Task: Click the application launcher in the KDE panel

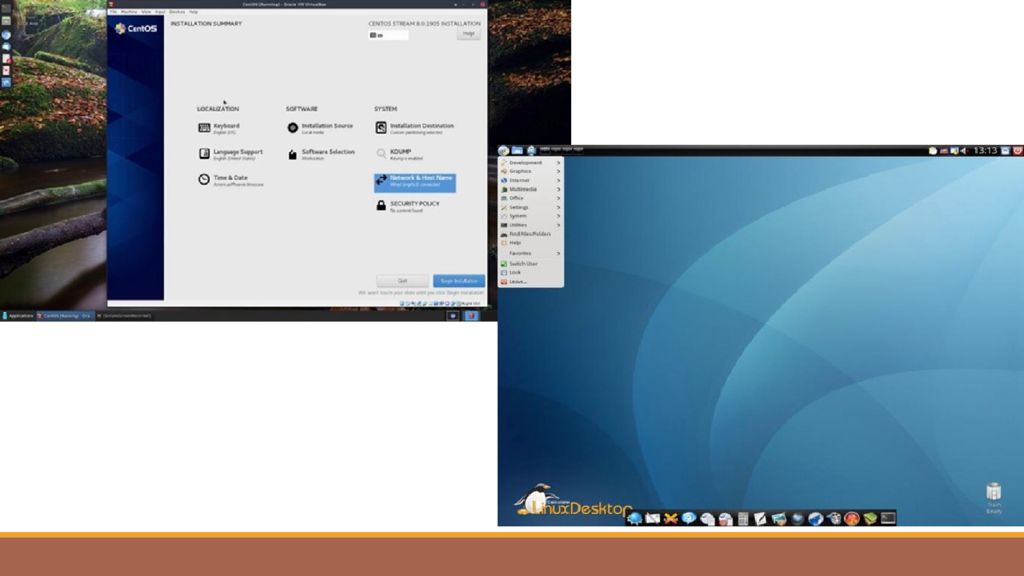Action: click(x=504, y=151)
